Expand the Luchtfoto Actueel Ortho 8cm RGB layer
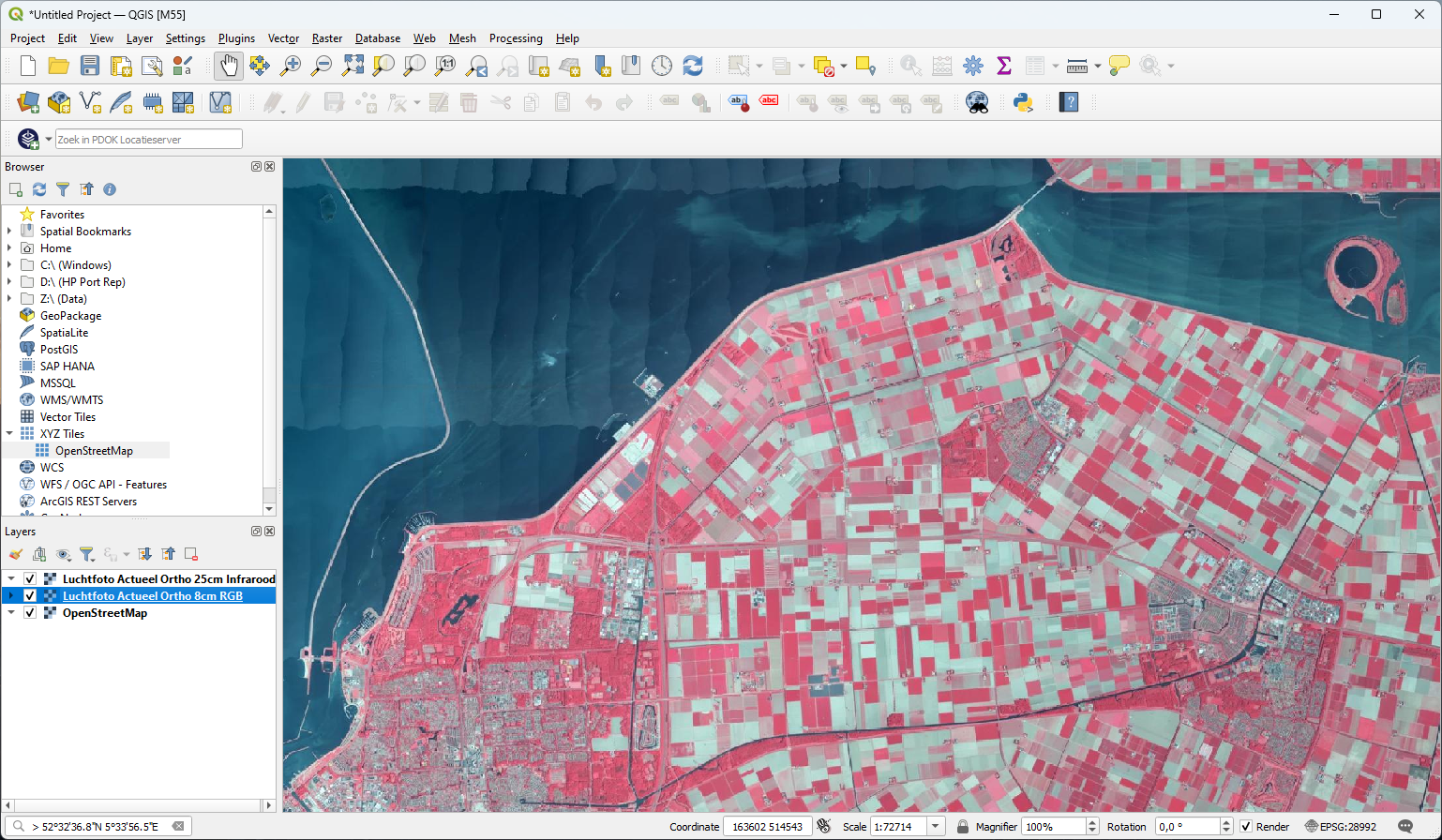1442x840 pixels. [10, 595]
